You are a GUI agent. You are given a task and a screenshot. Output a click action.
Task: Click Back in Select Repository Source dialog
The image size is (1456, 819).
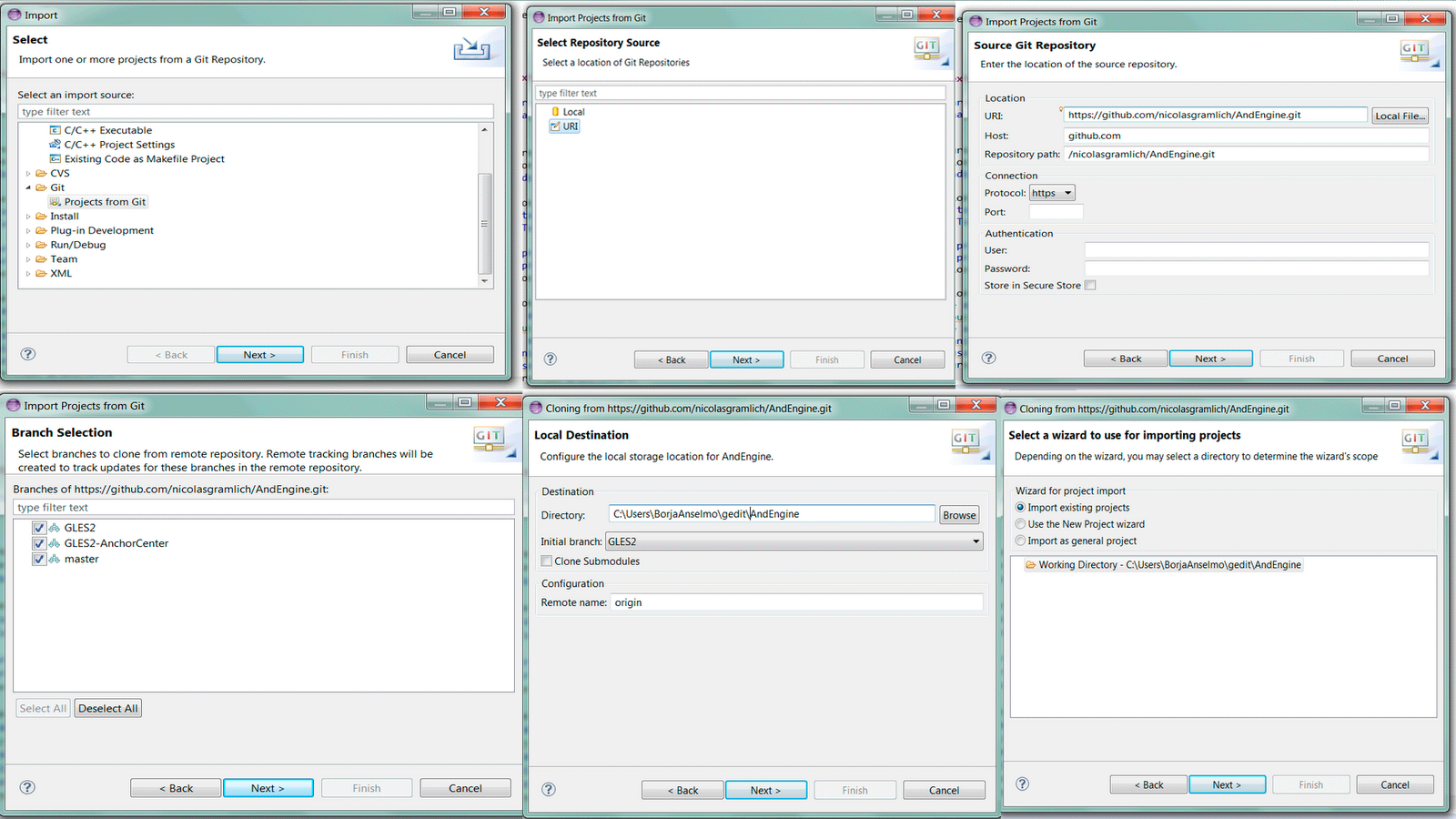[672, 359]
